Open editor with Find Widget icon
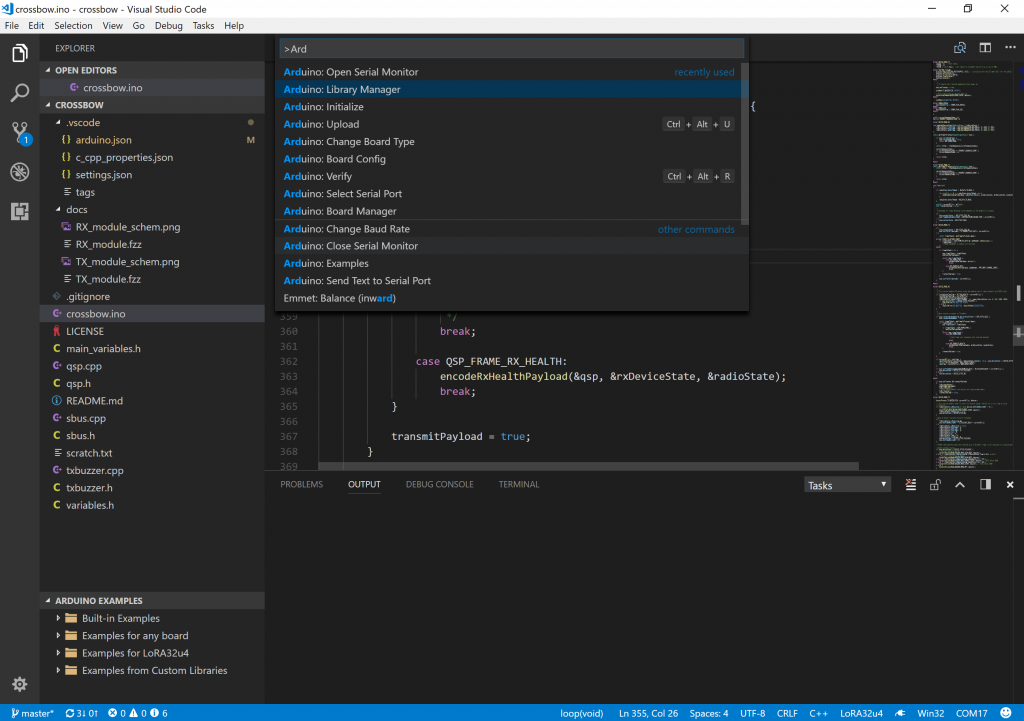 tap(959, 47)
